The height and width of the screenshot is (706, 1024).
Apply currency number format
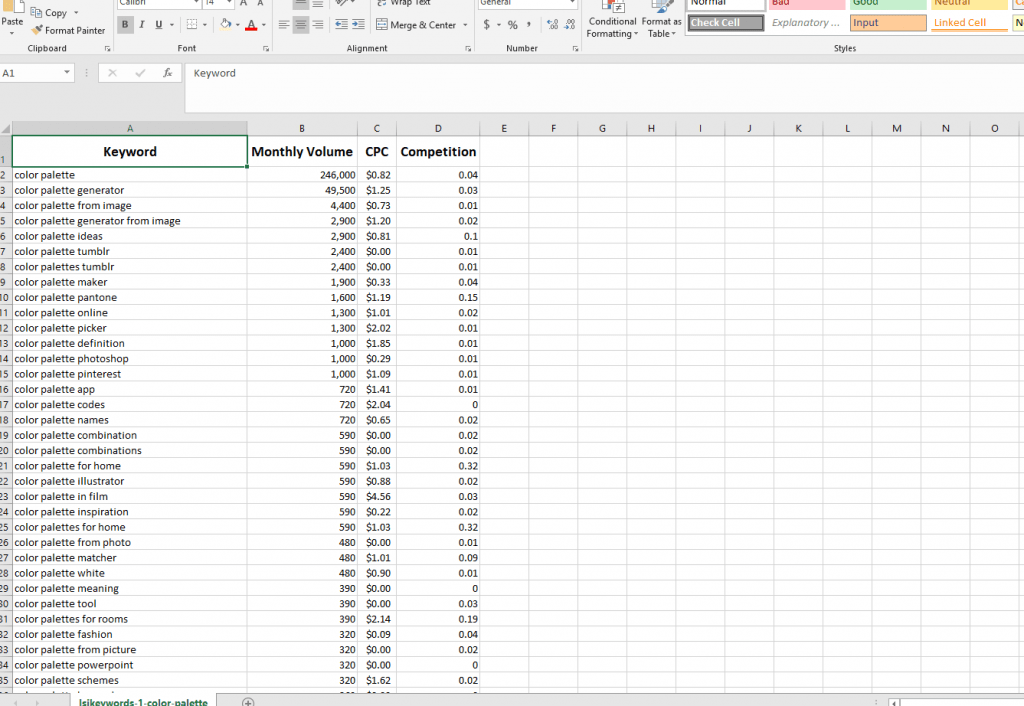click(x=487, y=23)
